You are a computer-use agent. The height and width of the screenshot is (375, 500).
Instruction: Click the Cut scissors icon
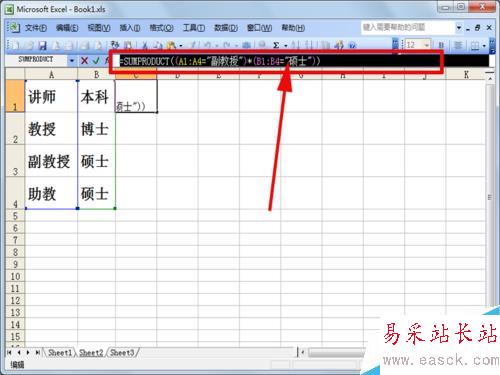pos(145,45)
